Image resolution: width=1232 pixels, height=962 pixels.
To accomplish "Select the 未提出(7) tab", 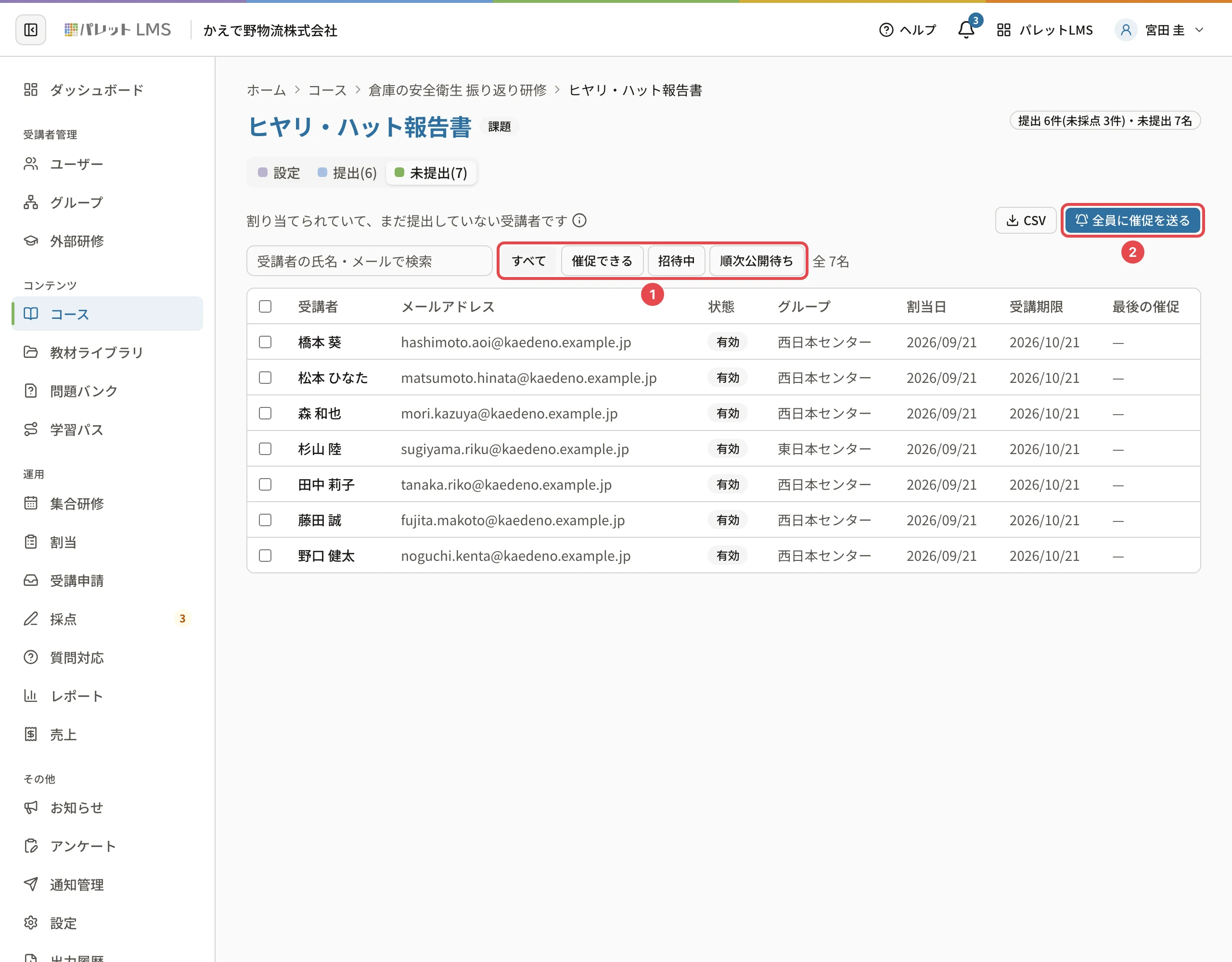I will [431, 173].
